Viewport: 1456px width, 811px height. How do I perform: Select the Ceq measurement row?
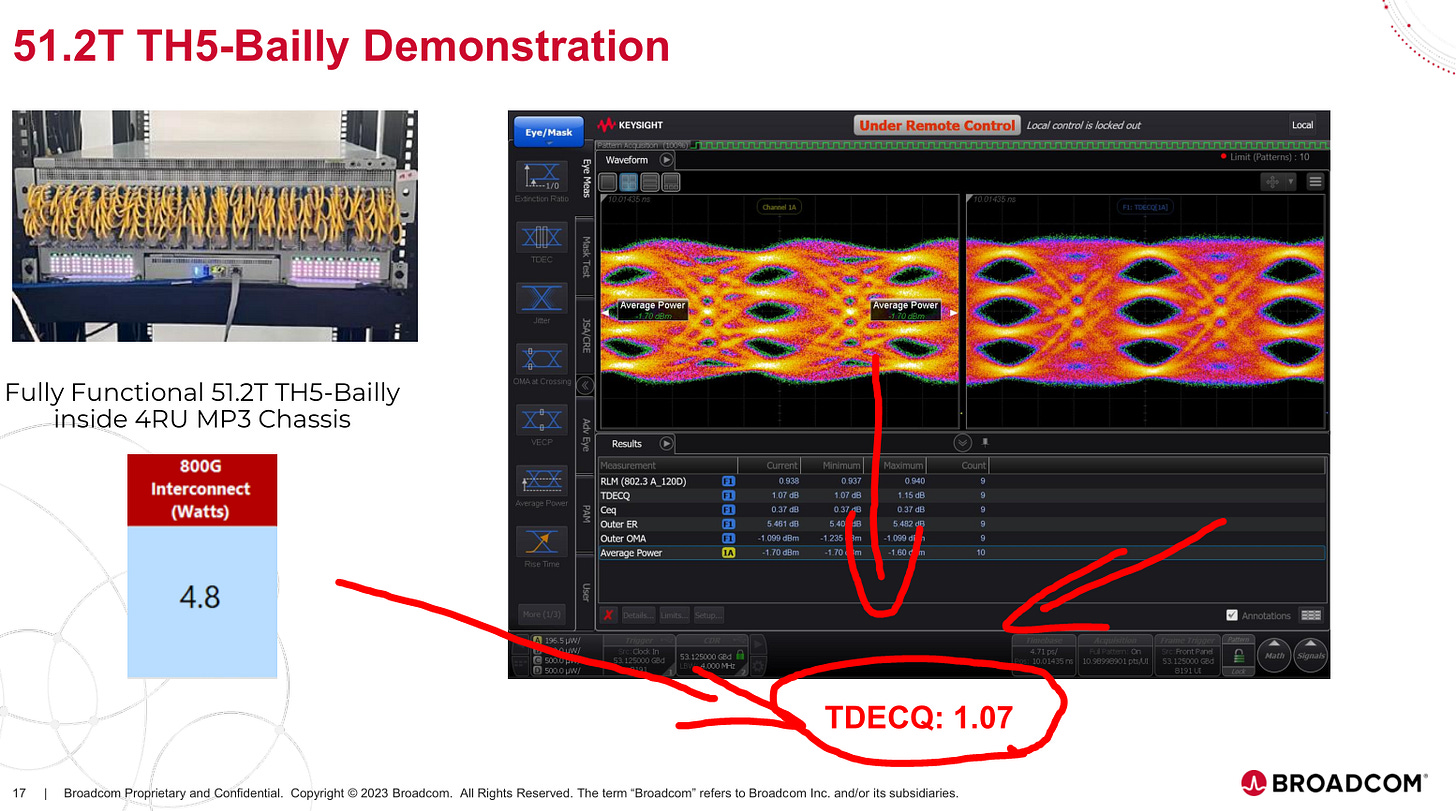962,509
